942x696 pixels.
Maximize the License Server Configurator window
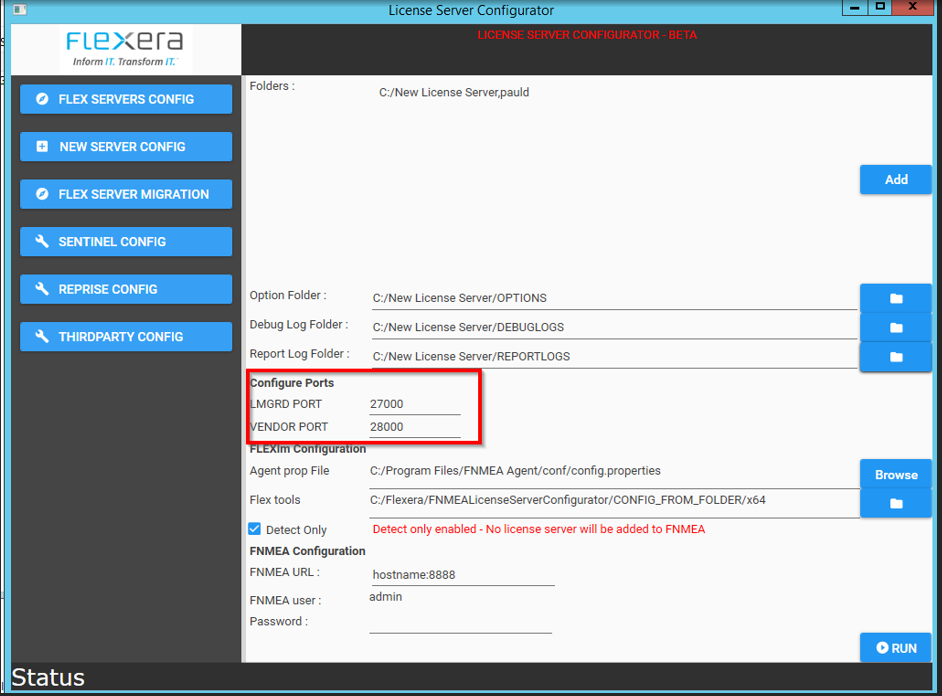[880, 7]
